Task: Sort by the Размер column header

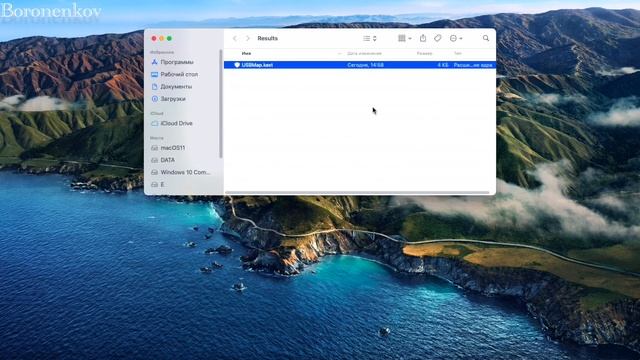Action: (424, 53)
